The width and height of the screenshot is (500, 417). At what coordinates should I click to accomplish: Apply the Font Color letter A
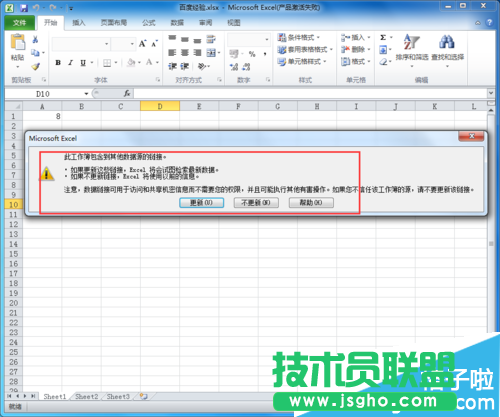[x=149, y=62]
